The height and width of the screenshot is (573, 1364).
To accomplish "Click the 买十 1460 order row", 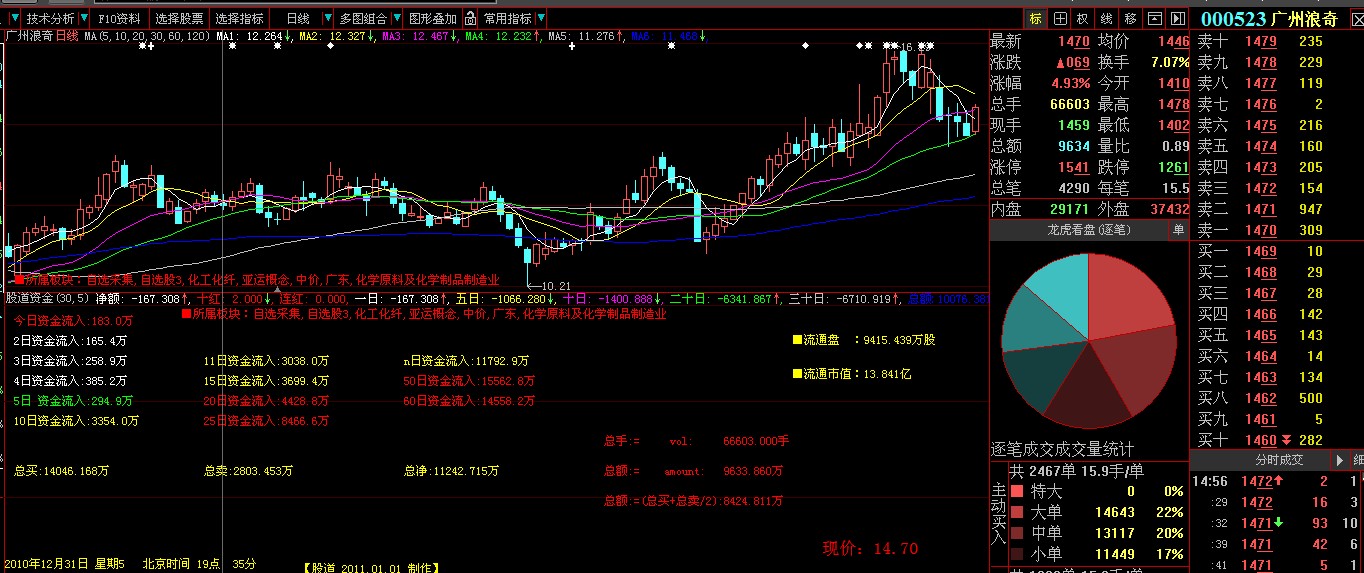I will coord(1277,440).
